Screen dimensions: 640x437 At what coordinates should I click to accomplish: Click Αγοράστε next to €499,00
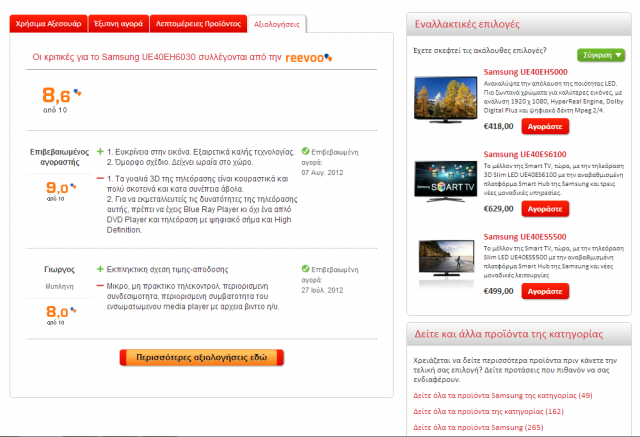(545, 292)
